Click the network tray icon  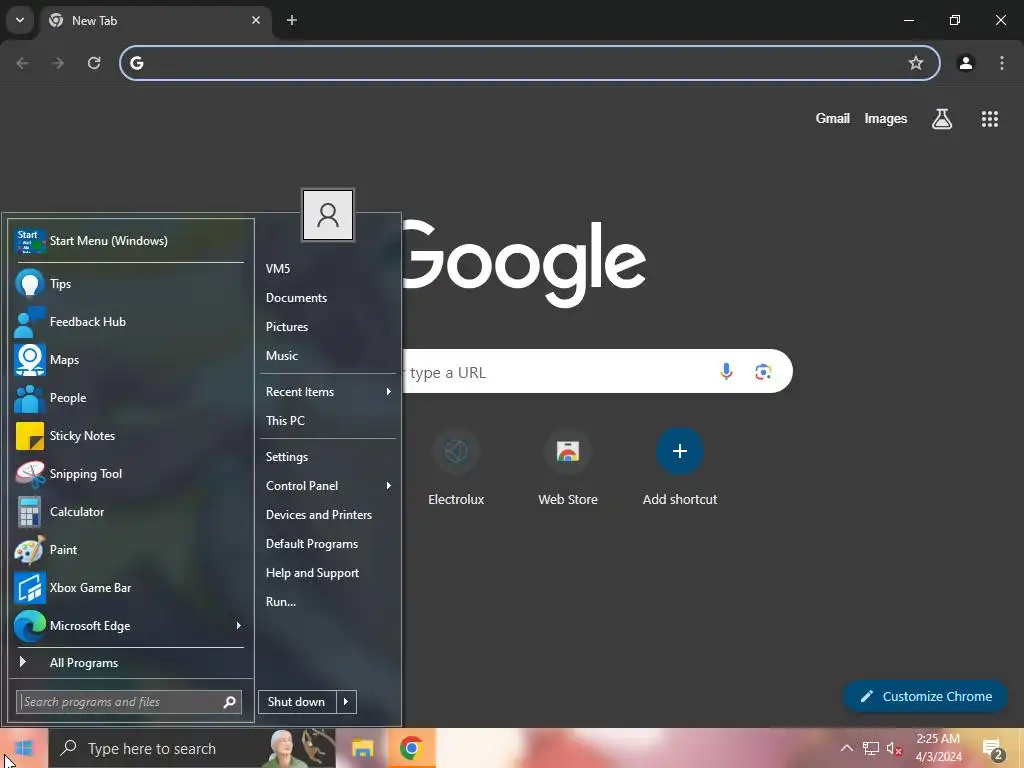871,748
